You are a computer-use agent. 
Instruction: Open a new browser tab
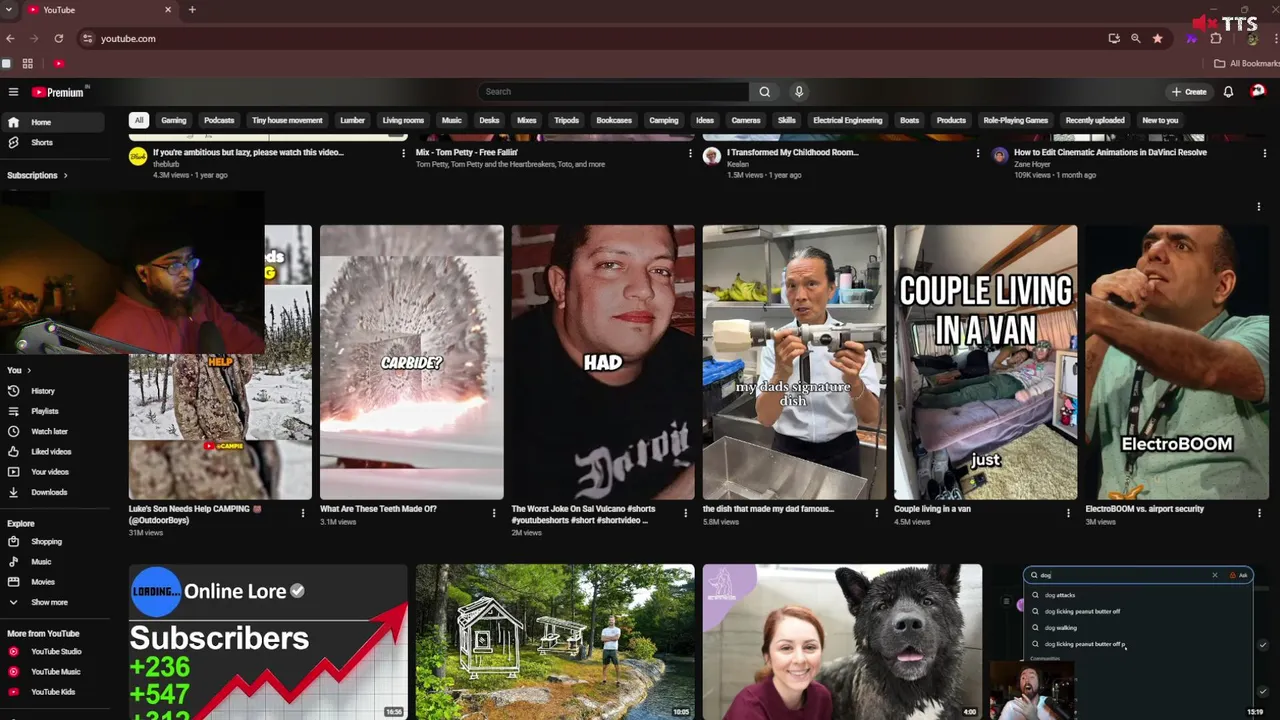[192, 10]
